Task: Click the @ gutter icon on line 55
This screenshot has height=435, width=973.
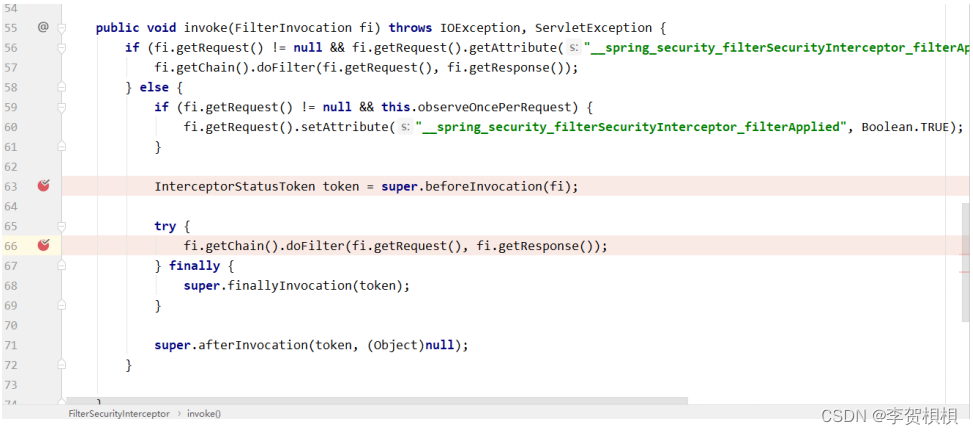Action: [x=43, y=27]
